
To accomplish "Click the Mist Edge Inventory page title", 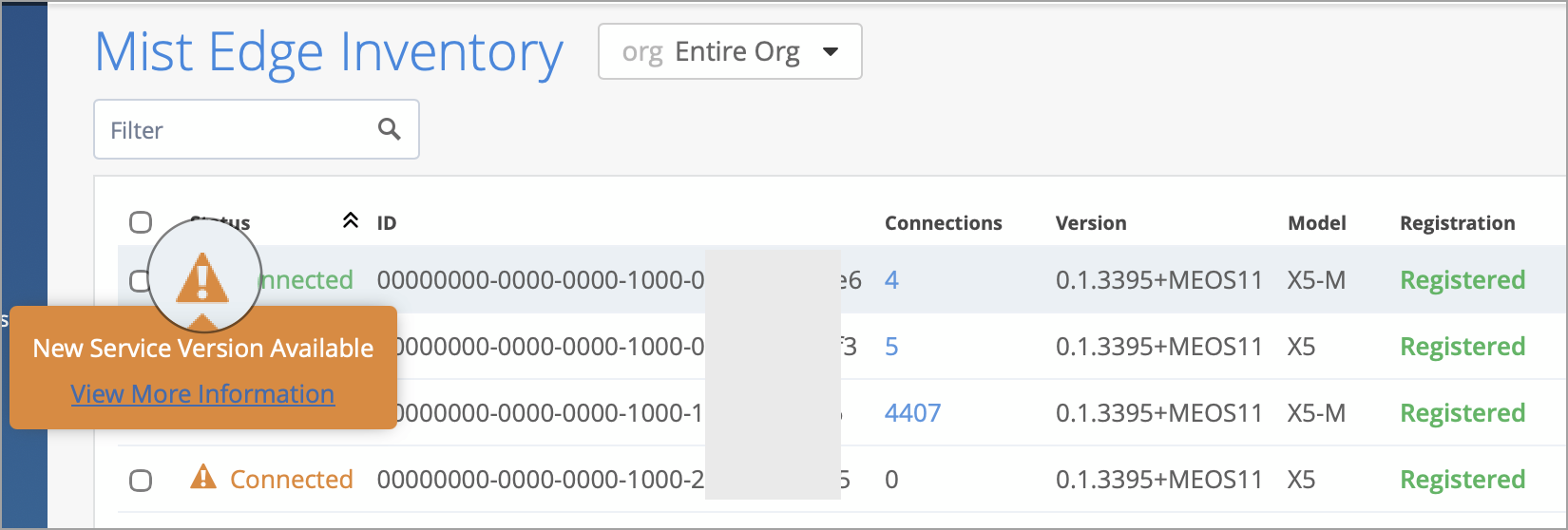I will [329, 52].
